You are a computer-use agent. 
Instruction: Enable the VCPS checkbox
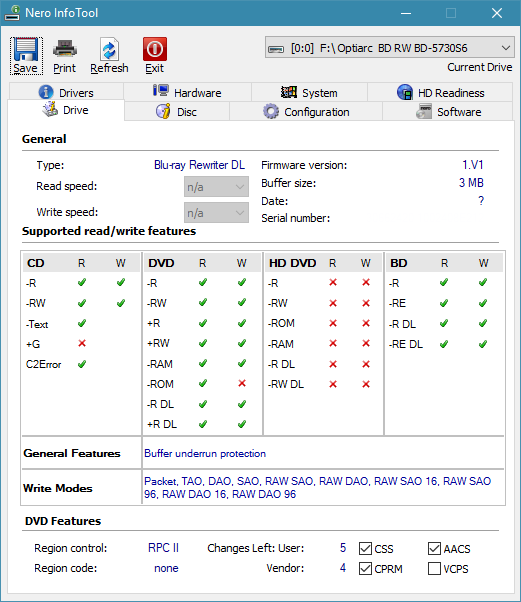point(434,569)
